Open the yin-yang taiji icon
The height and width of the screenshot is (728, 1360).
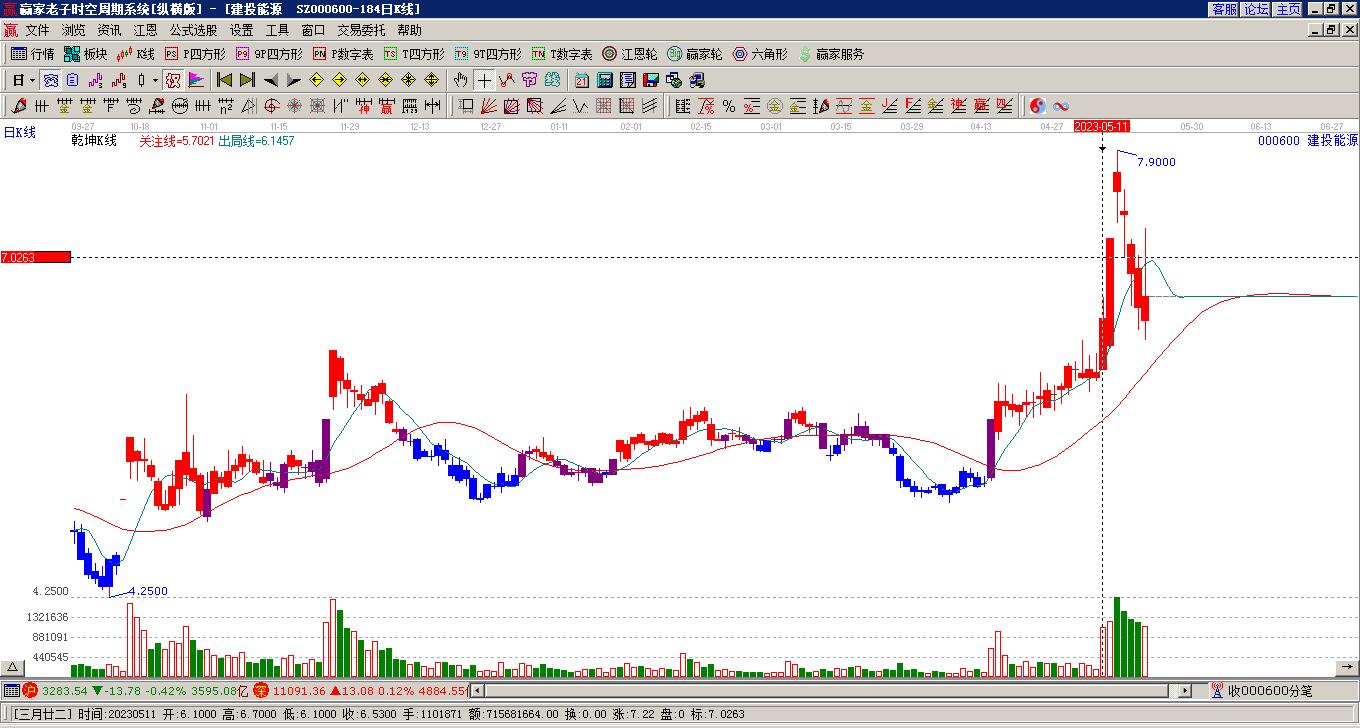1037,106
